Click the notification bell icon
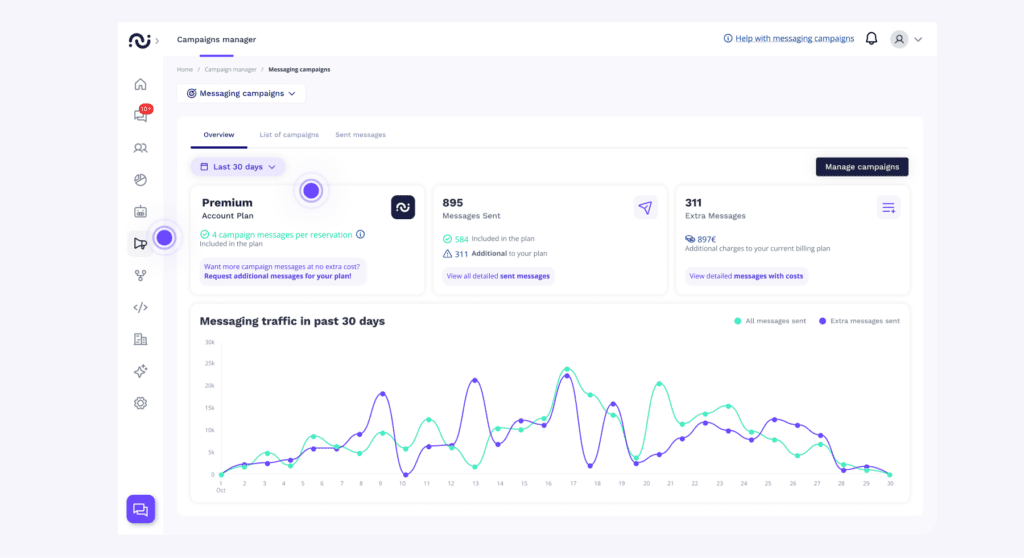The image size is (1024, 558). (x=871, y=39)
